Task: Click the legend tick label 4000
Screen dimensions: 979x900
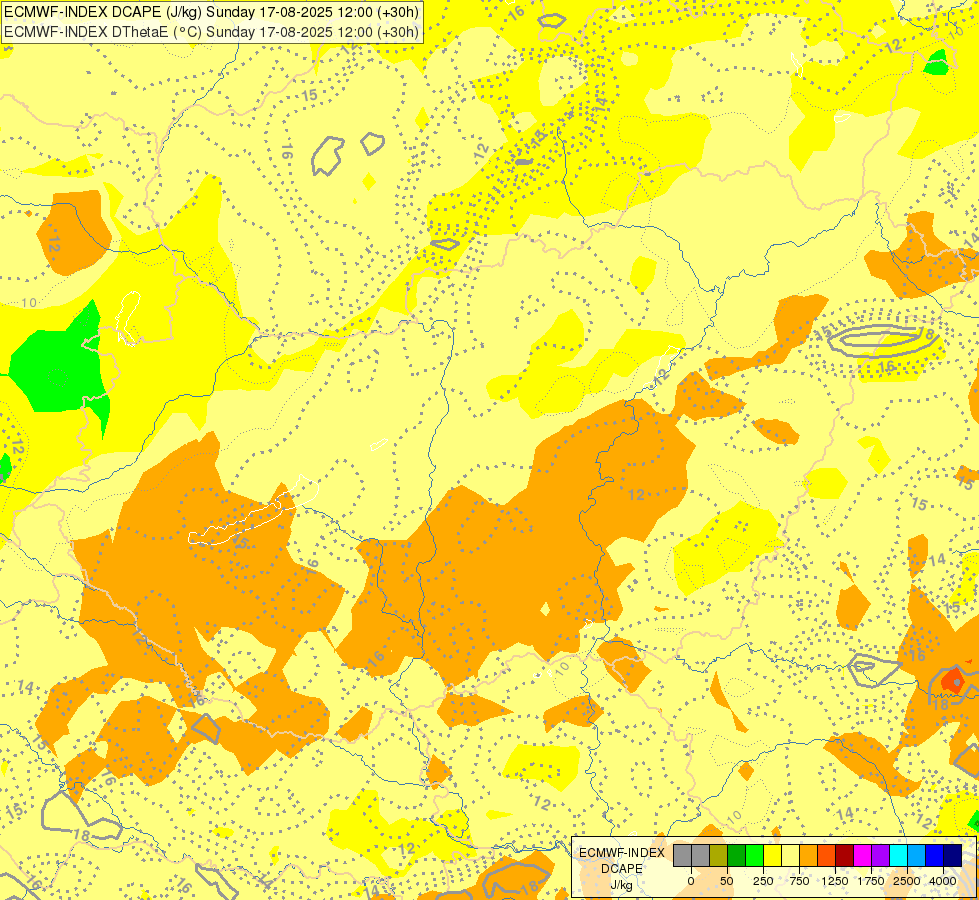Action: coord(943,881)
